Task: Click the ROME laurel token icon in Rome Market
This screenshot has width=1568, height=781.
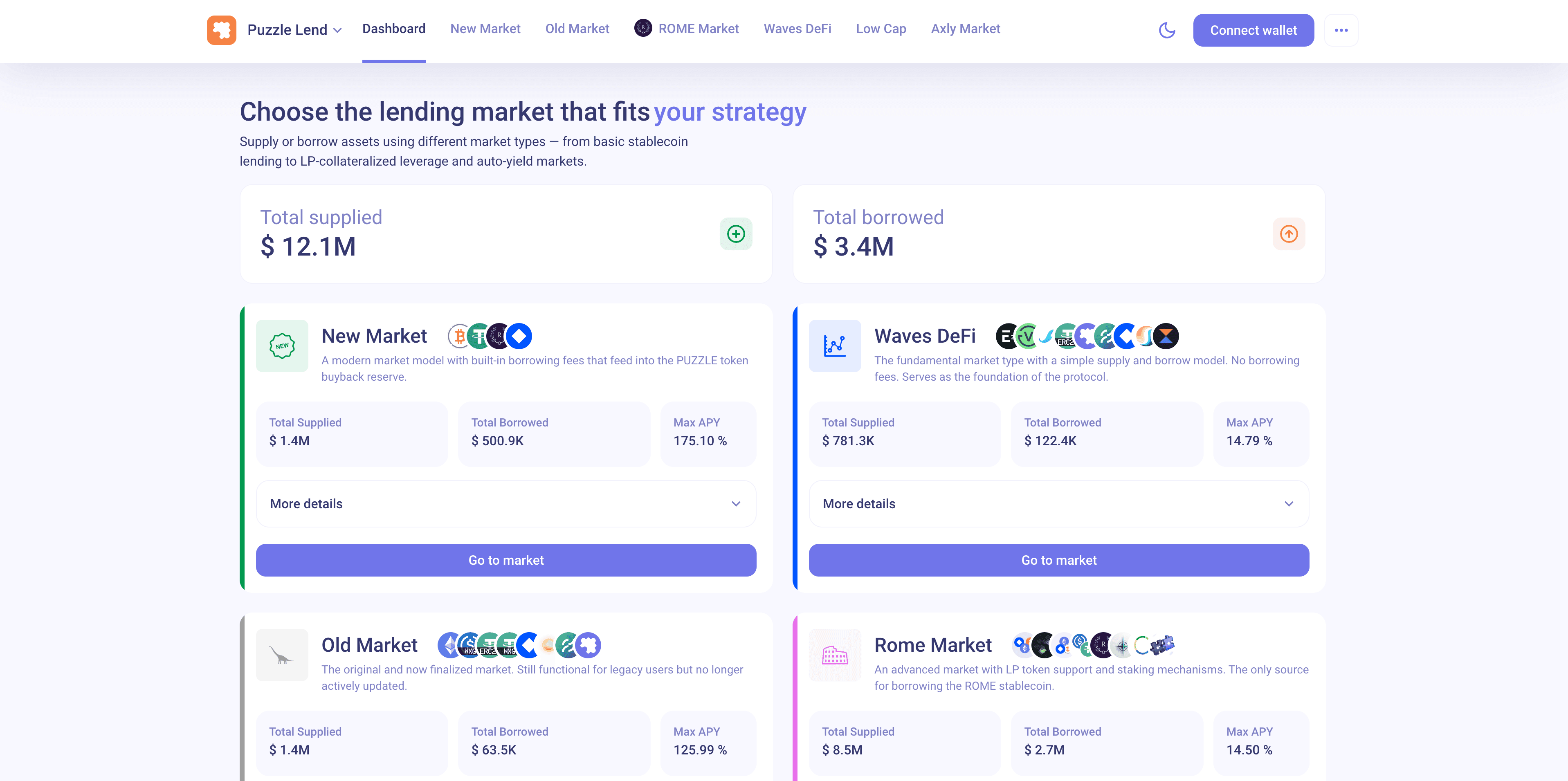Action: tap(1102, 645)
